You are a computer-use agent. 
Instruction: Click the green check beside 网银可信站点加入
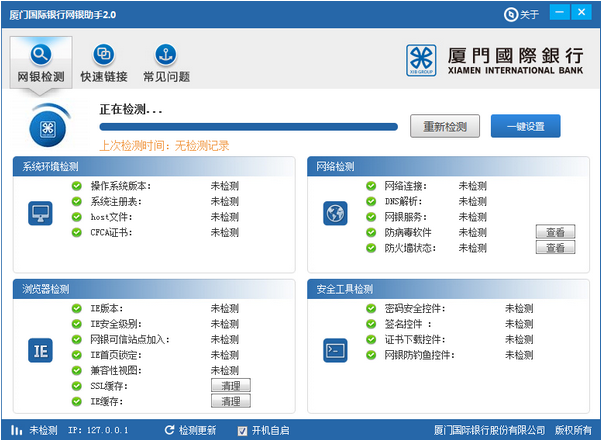(77, 339)
